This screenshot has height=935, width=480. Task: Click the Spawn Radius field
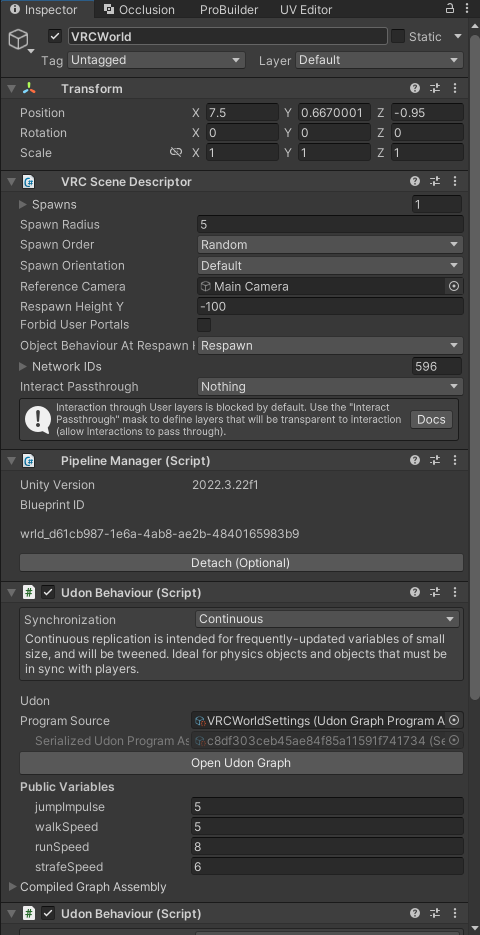[330, 225]
